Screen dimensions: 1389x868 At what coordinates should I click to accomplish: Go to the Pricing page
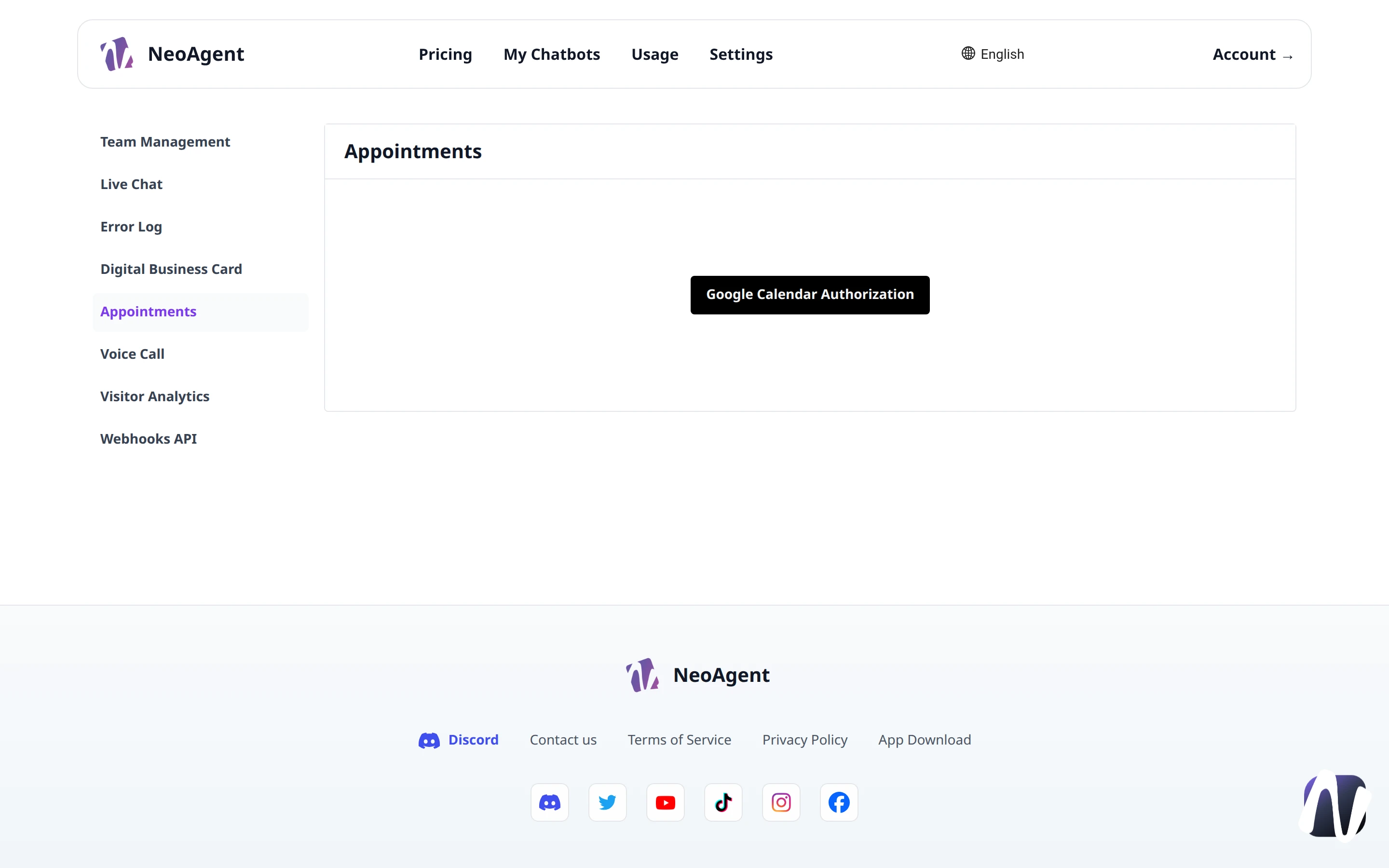[446, 54]
